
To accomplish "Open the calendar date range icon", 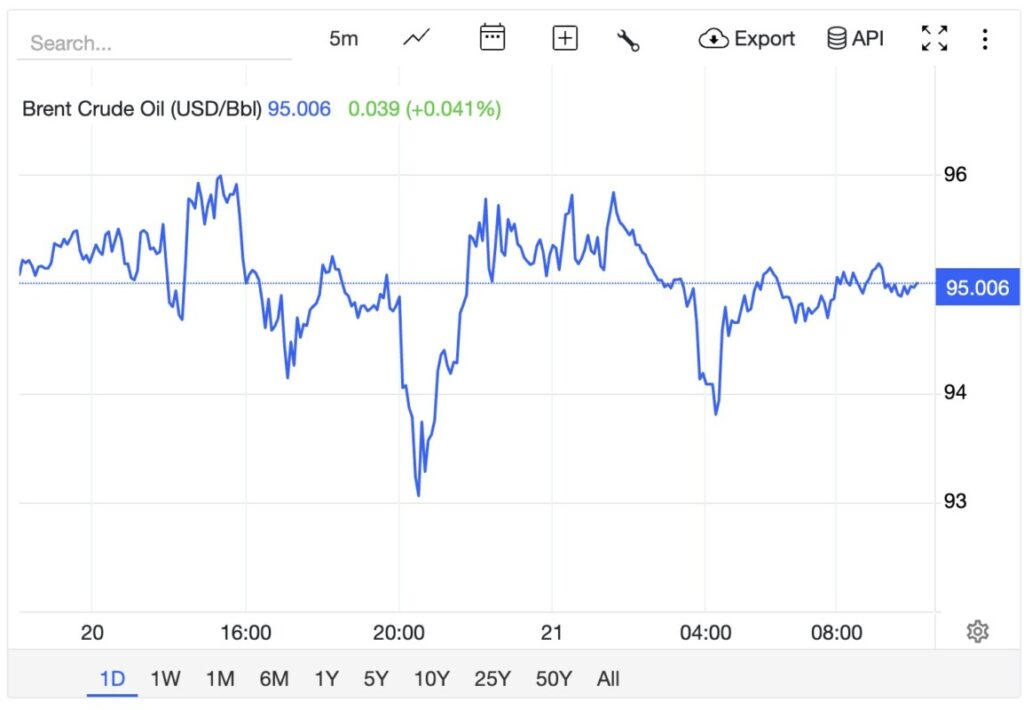I will (x=491, y=37).
